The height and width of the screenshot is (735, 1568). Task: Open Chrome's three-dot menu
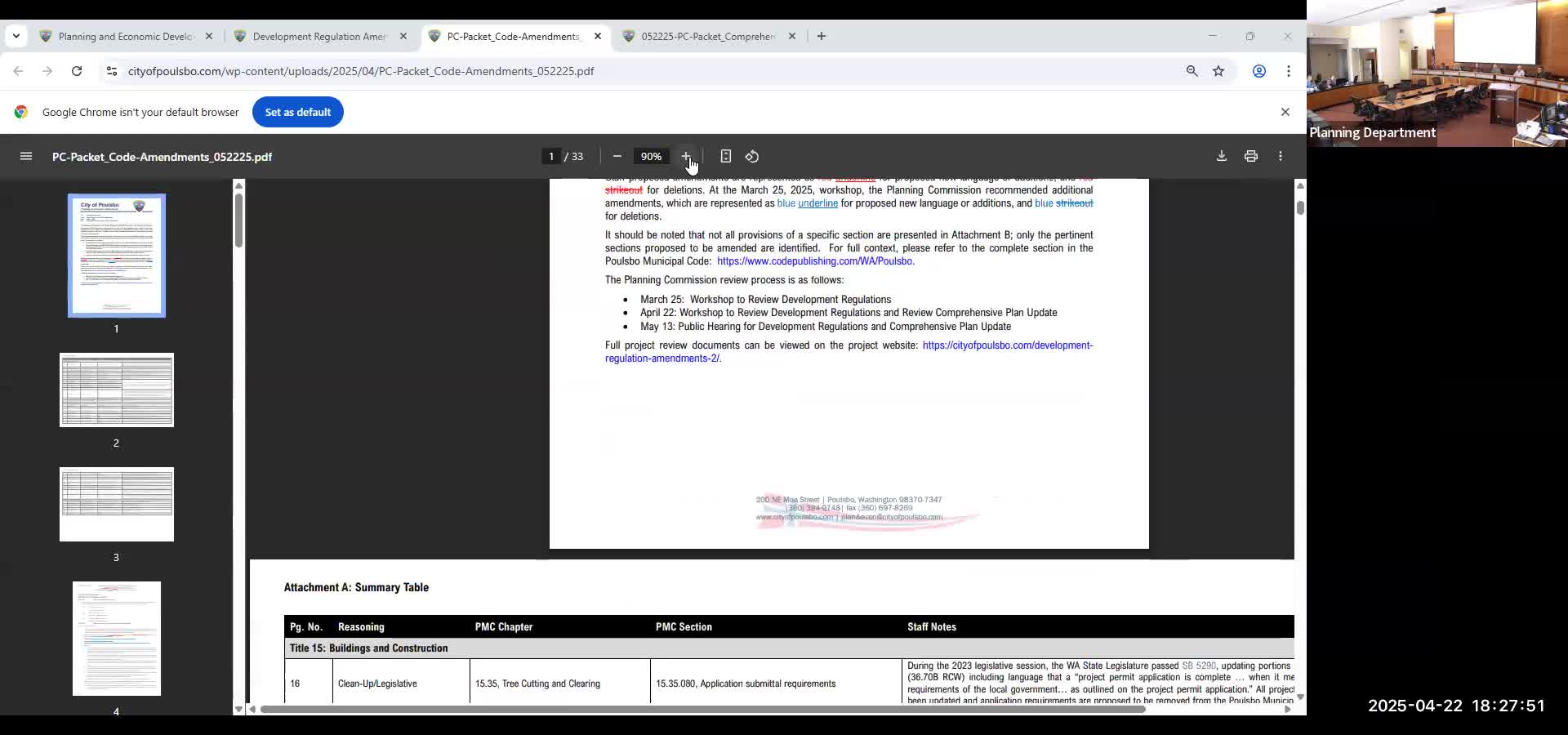(x=1289, y=71)
